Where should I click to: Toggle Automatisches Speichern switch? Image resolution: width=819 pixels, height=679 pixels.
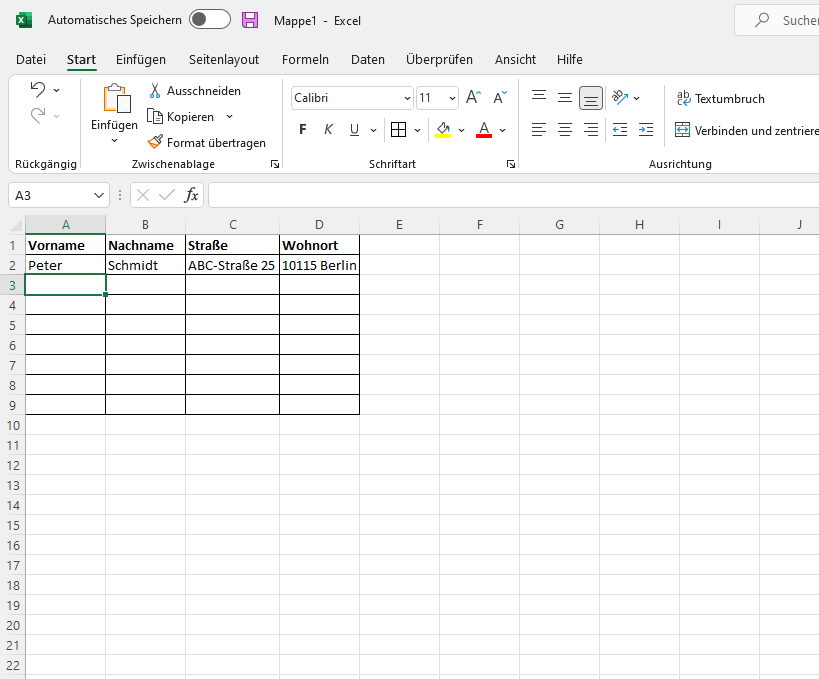point(209,20)
